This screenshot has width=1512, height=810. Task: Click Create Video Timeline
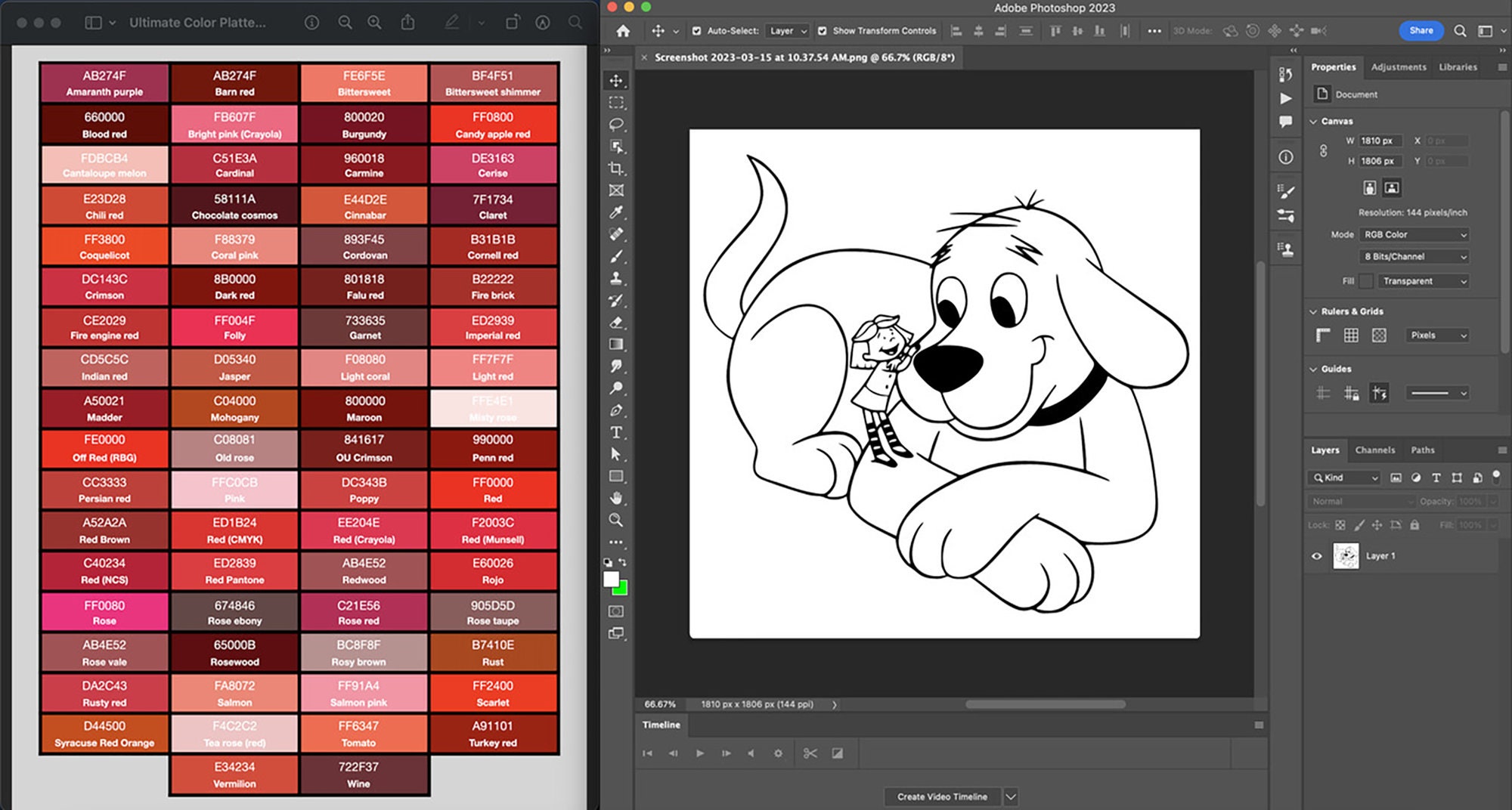pyautogui.click(x=942, y=796)
